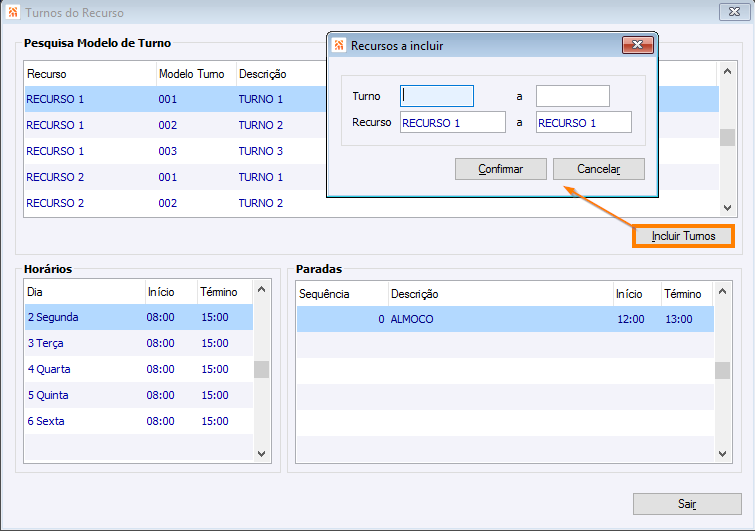Click the Horários scrollbar thumb
This screenshot has width=755, height=531.
pos(261,370)
